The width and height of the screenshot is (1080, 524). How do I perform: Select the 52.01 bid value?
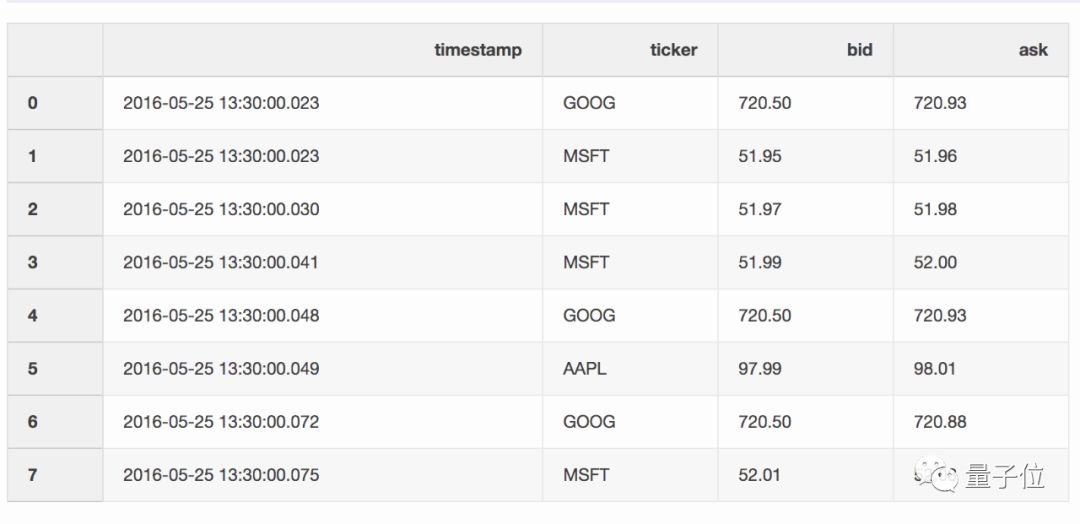tap(760, 475)
